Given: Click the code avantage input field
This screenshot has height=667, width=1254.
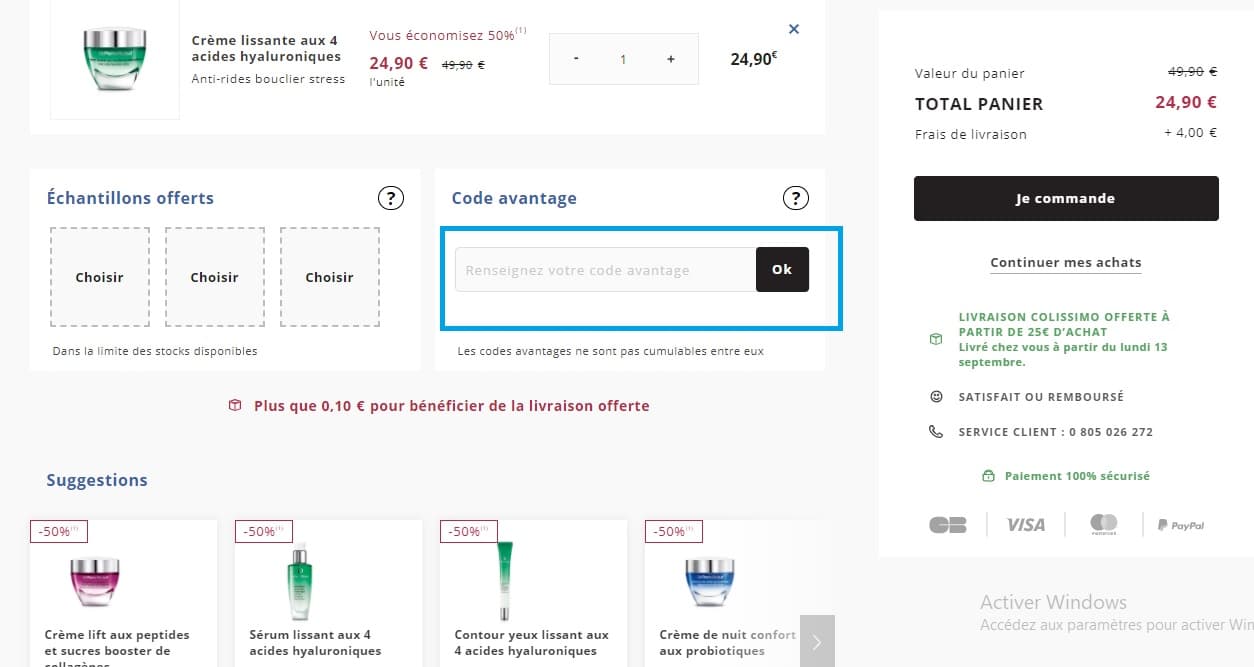Looking at the screenshot, I should click(x=605, y=269).
